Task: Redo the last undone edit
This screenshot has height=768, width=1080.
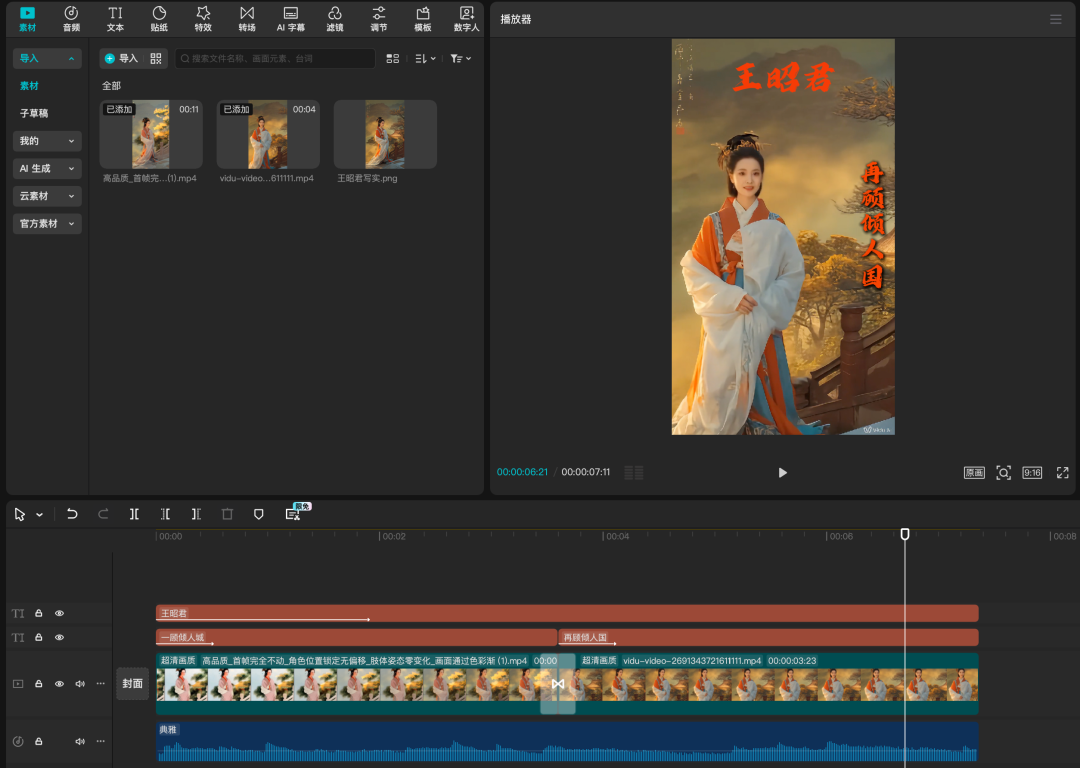Action: [103, 514]
